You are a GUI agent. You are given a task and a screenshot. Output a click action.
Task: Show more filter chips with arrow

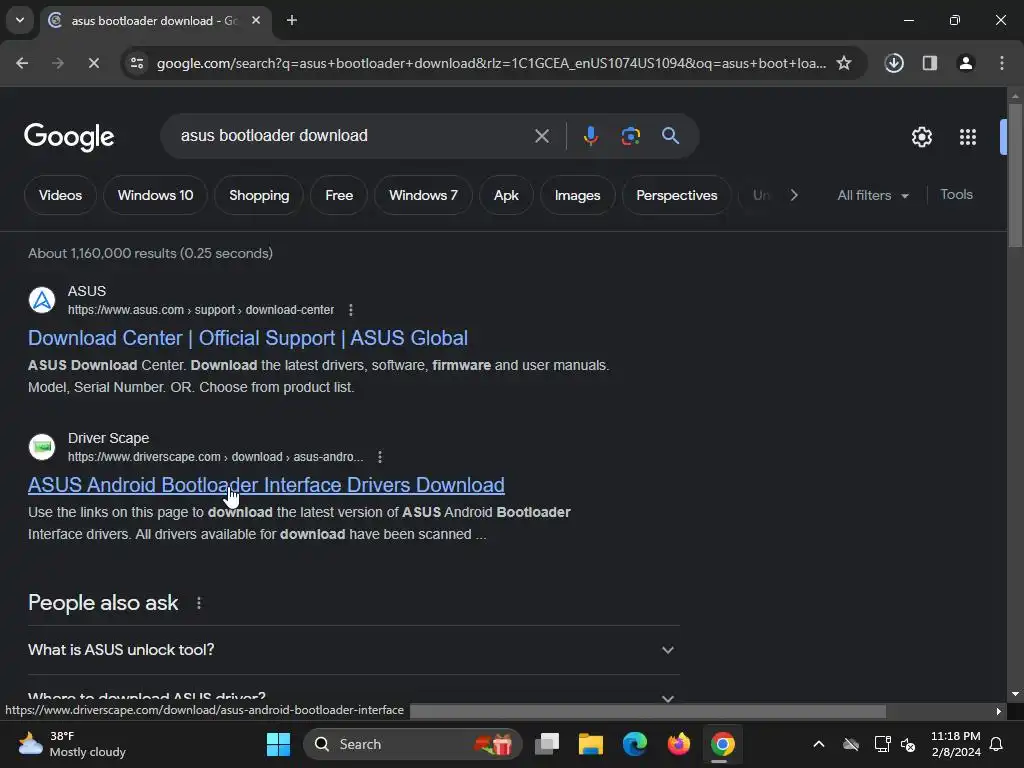point(793,195)
